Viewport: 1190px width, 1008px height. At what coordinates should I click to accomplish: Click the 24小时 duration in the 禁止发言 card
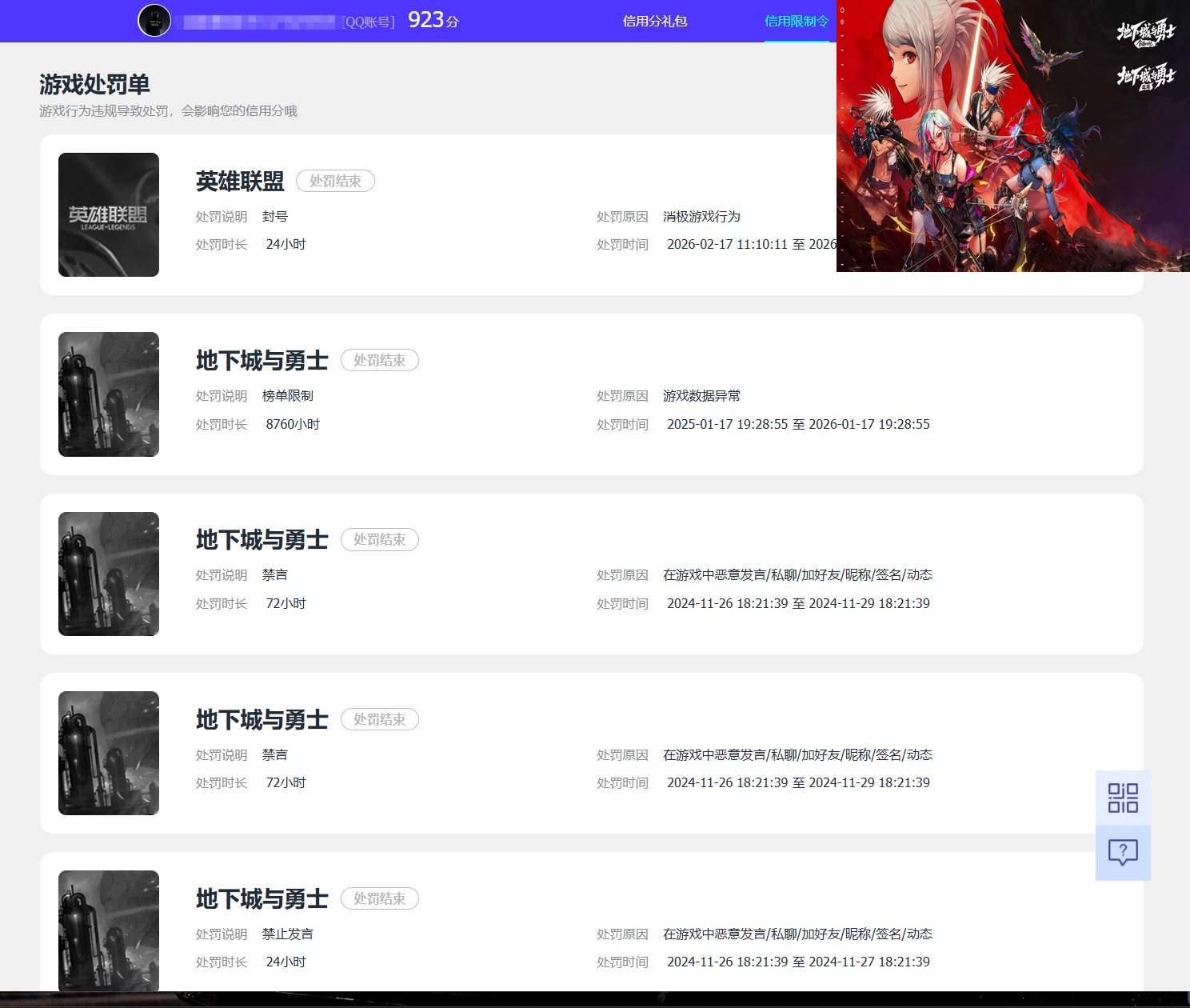coord(286,962)
